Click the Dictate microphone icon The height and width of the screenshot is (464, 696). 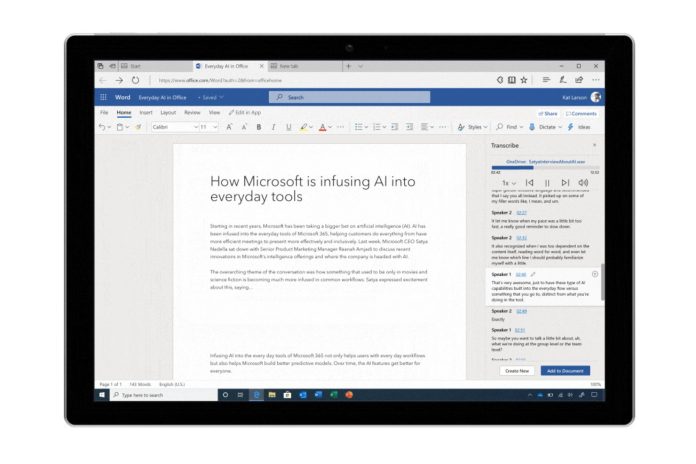click(532, 127)
